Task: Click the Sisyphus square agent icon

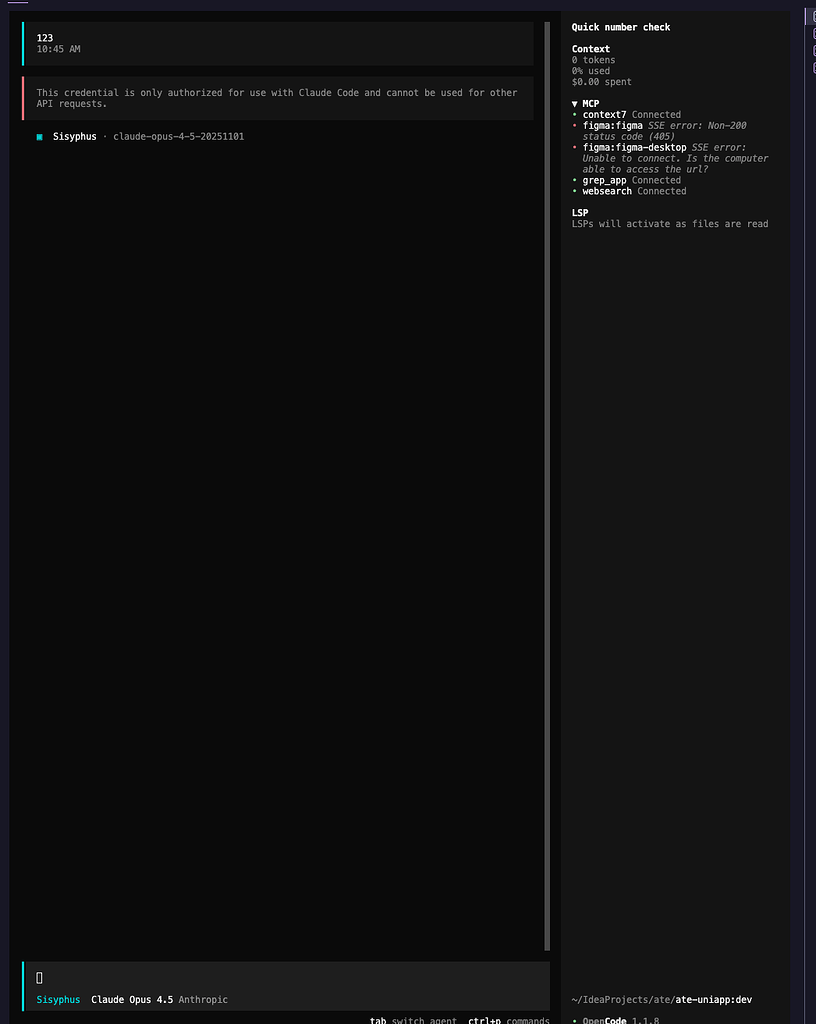Action: coord(39,137)
